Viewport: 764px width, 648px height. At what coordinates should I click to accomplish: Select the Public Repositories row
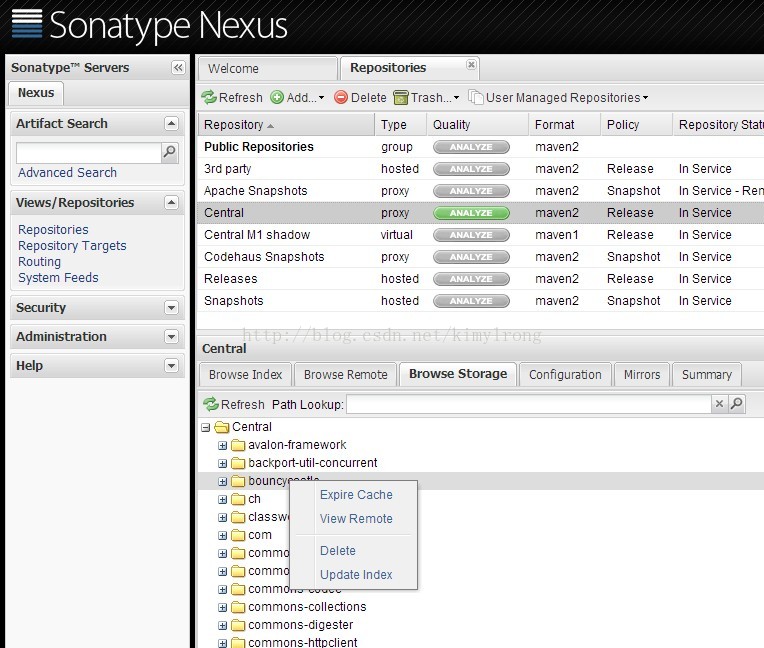pyautogui.click(x=480, y=147)
